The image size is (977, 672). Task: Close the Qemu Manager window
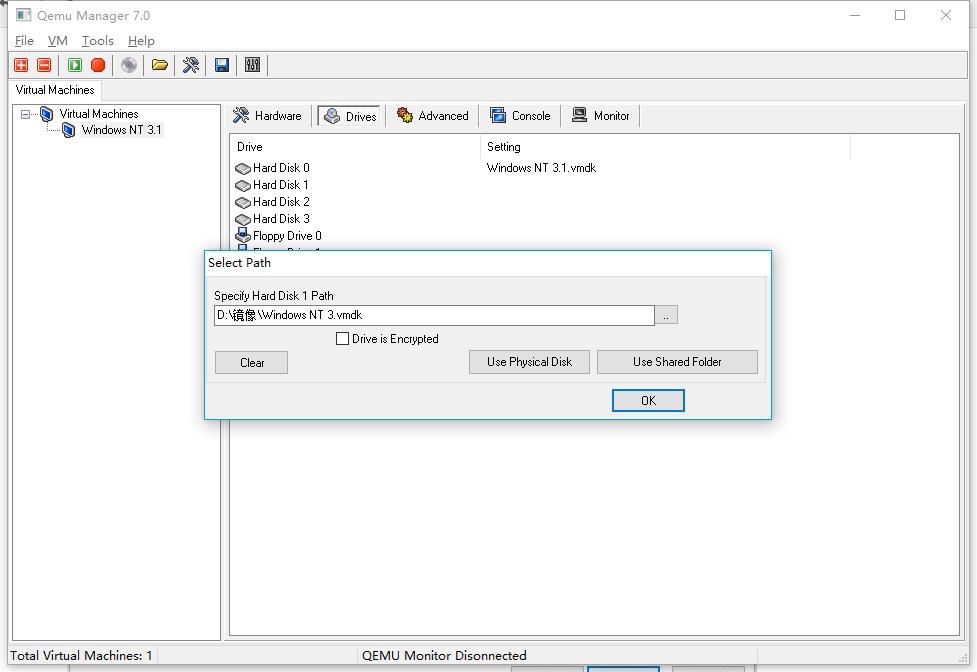point(945,15)
